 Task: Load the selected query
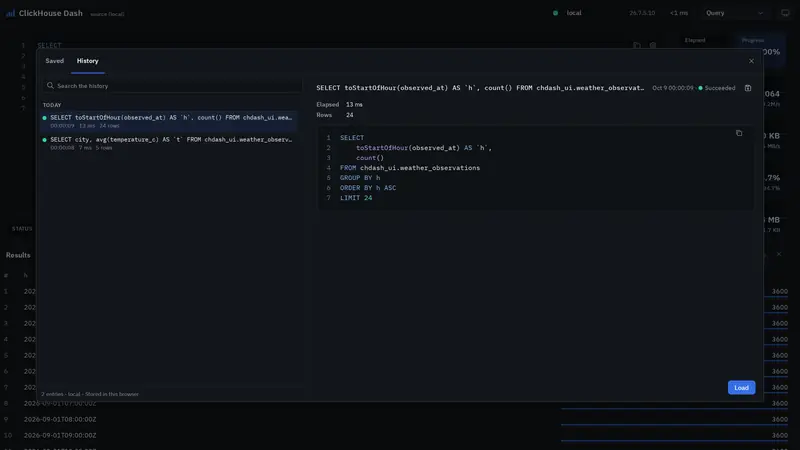[x=741, y=388]
